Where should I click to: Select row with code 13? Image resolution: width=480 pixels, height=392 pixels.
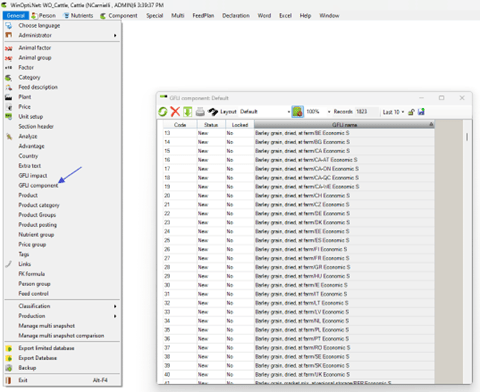pos(299,133)
